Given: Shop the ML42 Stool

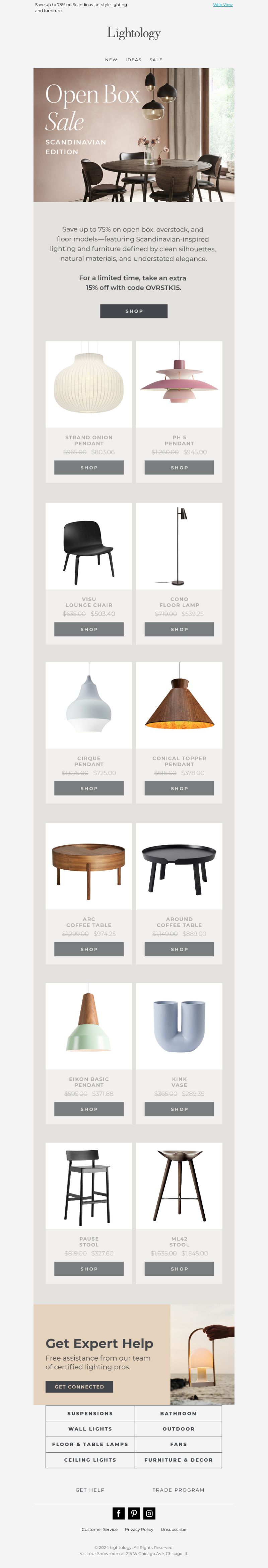Looking at the screenshot, I should click(x=179, y=1269).
